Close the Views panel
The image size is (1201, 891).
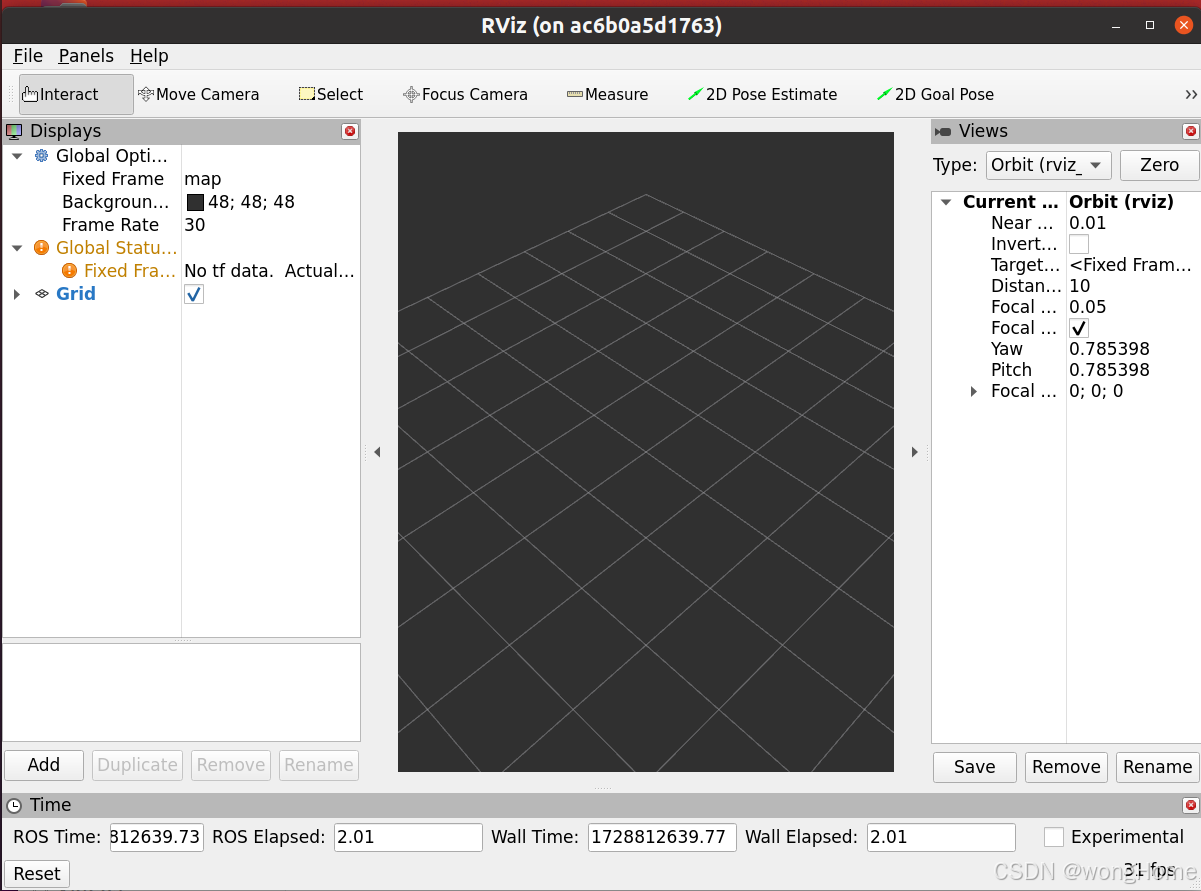(x=1190, y=131)
